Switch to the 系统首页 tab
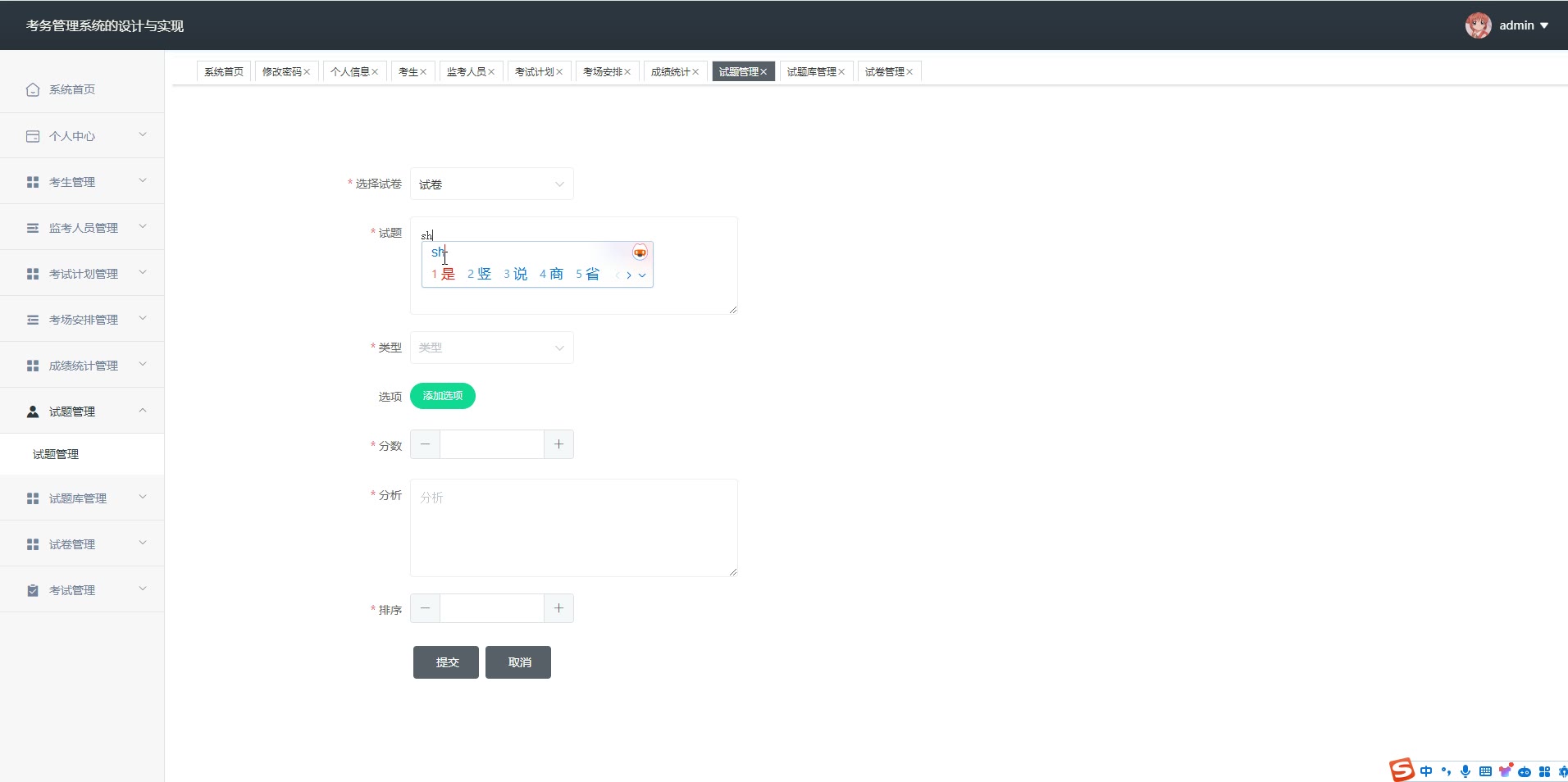The image size is (1568, 782). [x=224, y=72]
